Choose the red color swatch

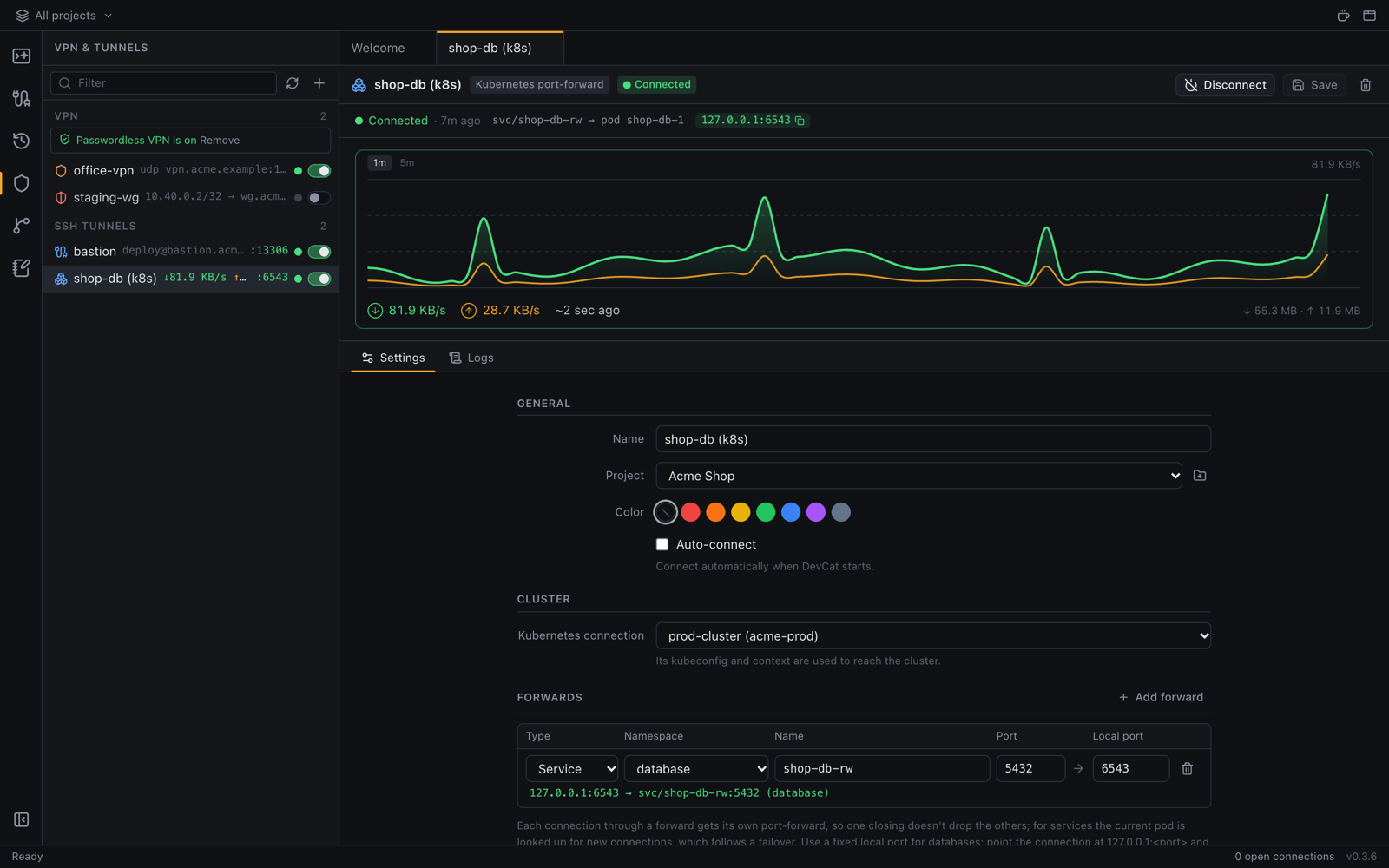click(690, 512)
